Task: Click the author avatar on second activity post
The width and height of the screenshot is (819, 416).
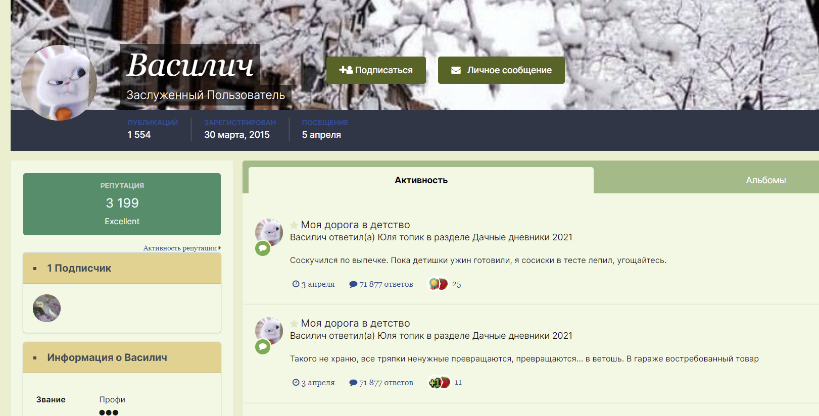Action: (x=268, y=331)
